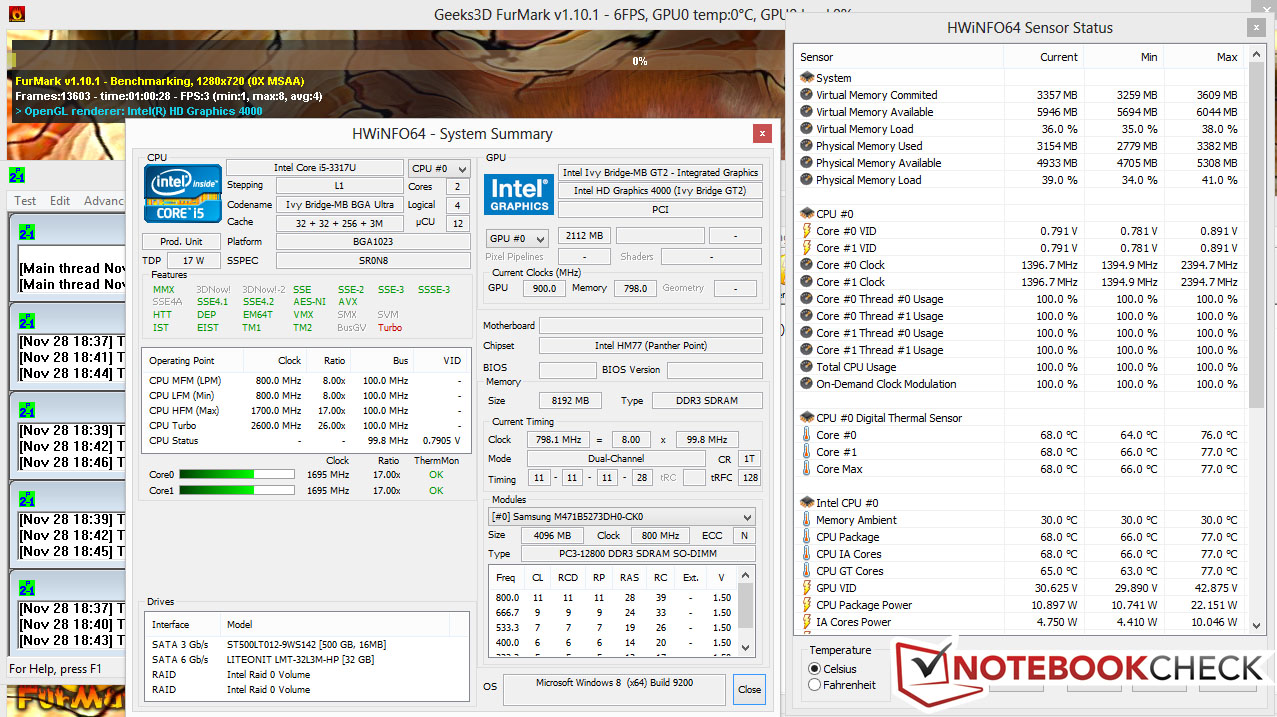This screenshot has height=717, width=1277.
Task: Click the Prod. Unit box
Action: pos(181,241)
